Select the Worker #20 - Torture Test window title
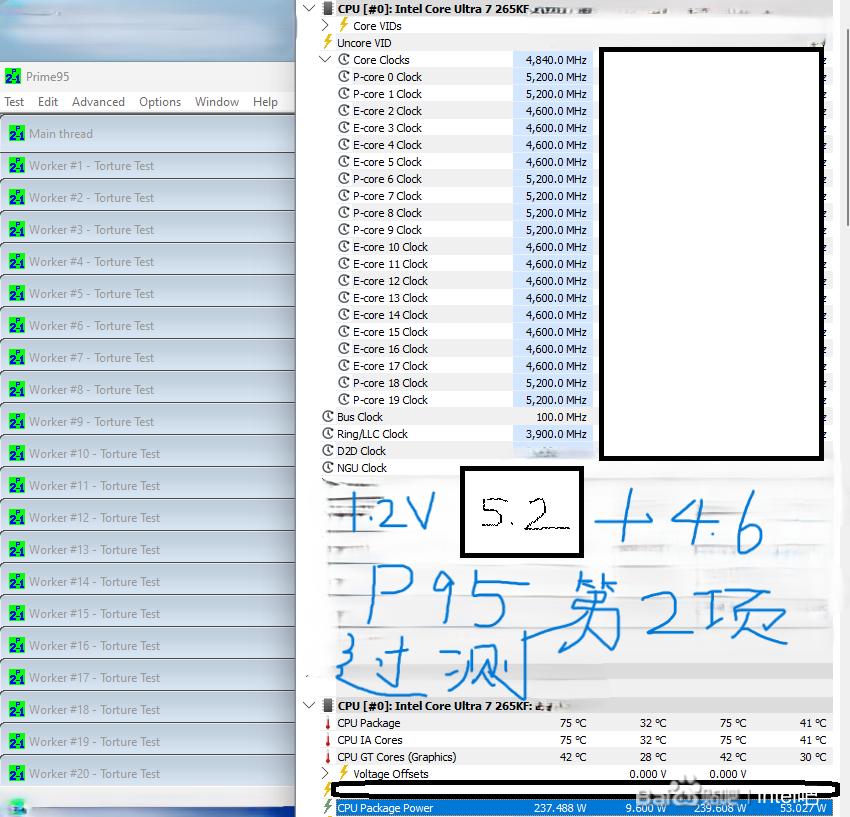The width and height of the screenshot is (850, 817). pos(94,774)
